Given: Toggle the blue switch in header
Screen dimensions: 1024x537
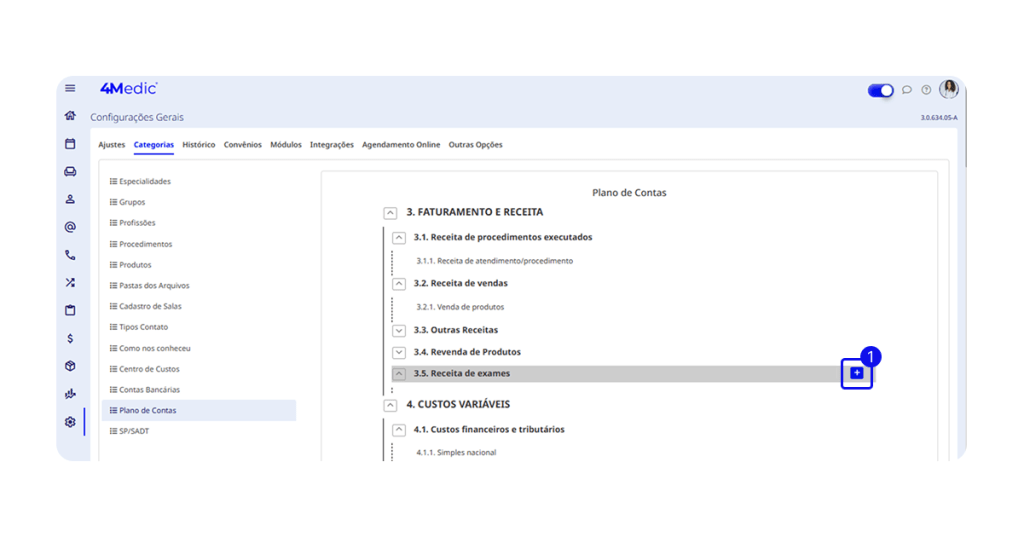Looking at the screenshot, I should 880,90.
